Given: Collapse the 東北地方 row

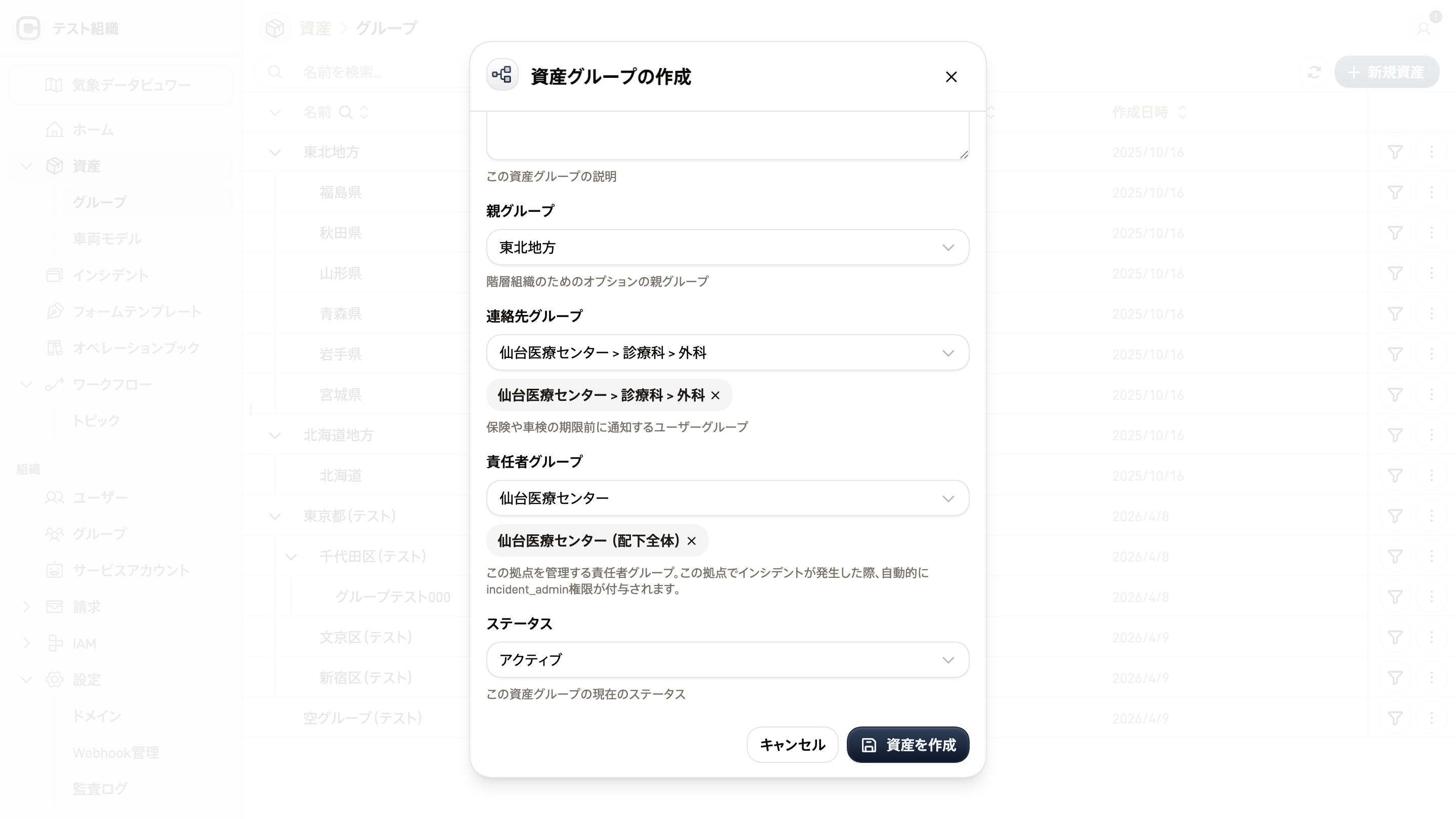Looking at the screenshot, I should click(x=275, y=153).
